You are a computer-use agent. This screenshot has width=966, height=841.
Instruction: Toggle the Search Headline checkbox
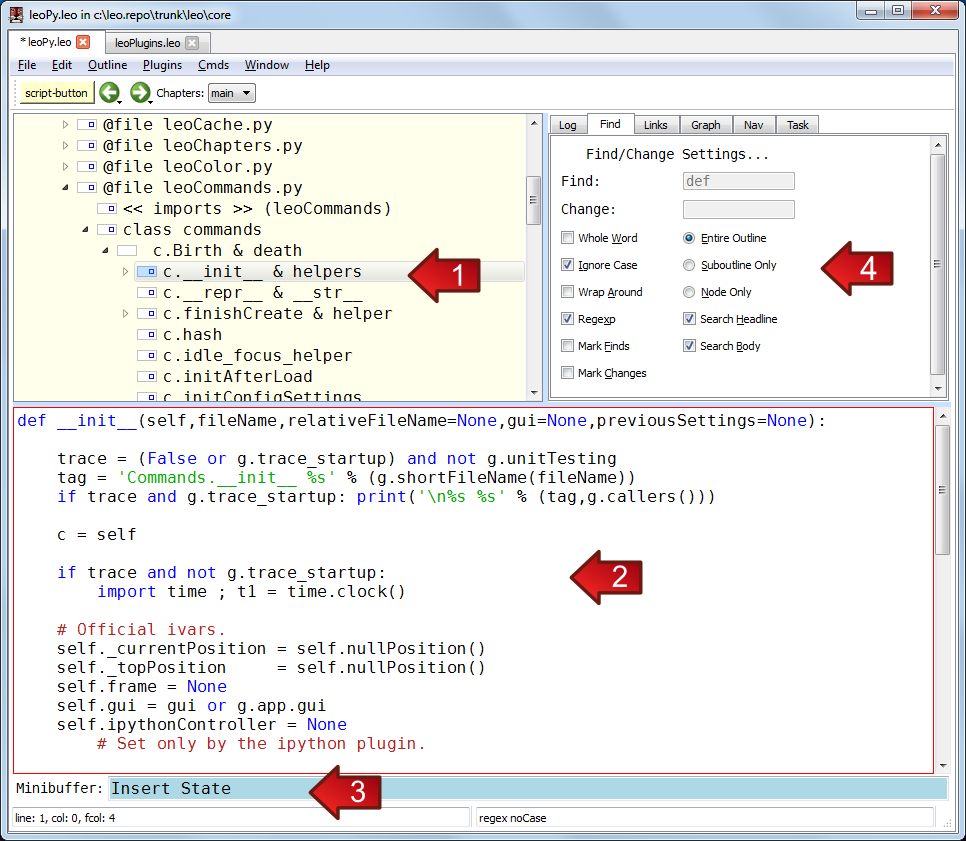coord(689,319)
